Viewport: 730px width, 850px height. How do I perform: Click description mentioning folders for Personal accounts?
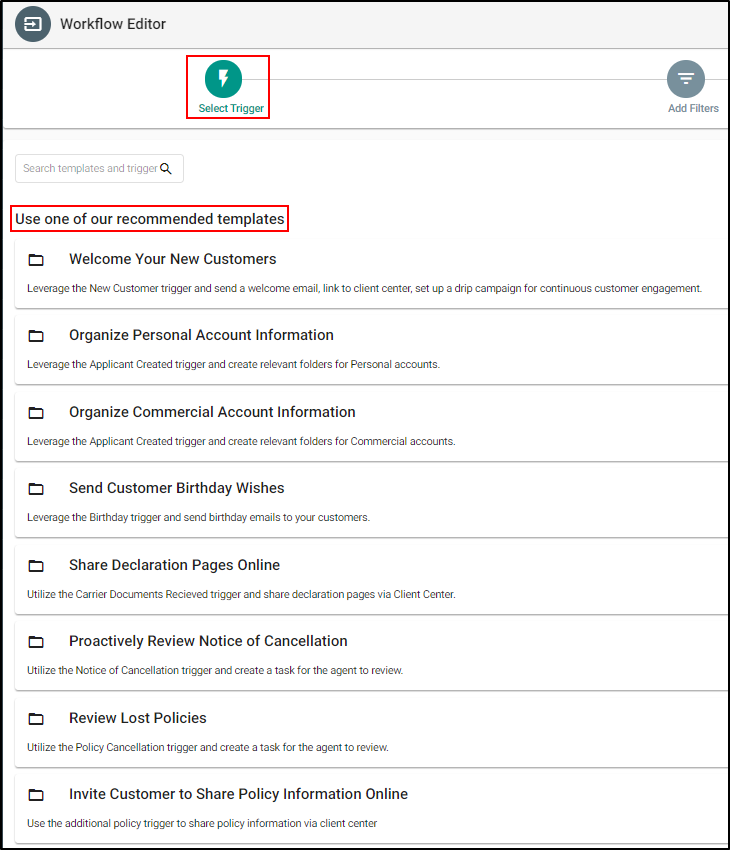[233, 364]
